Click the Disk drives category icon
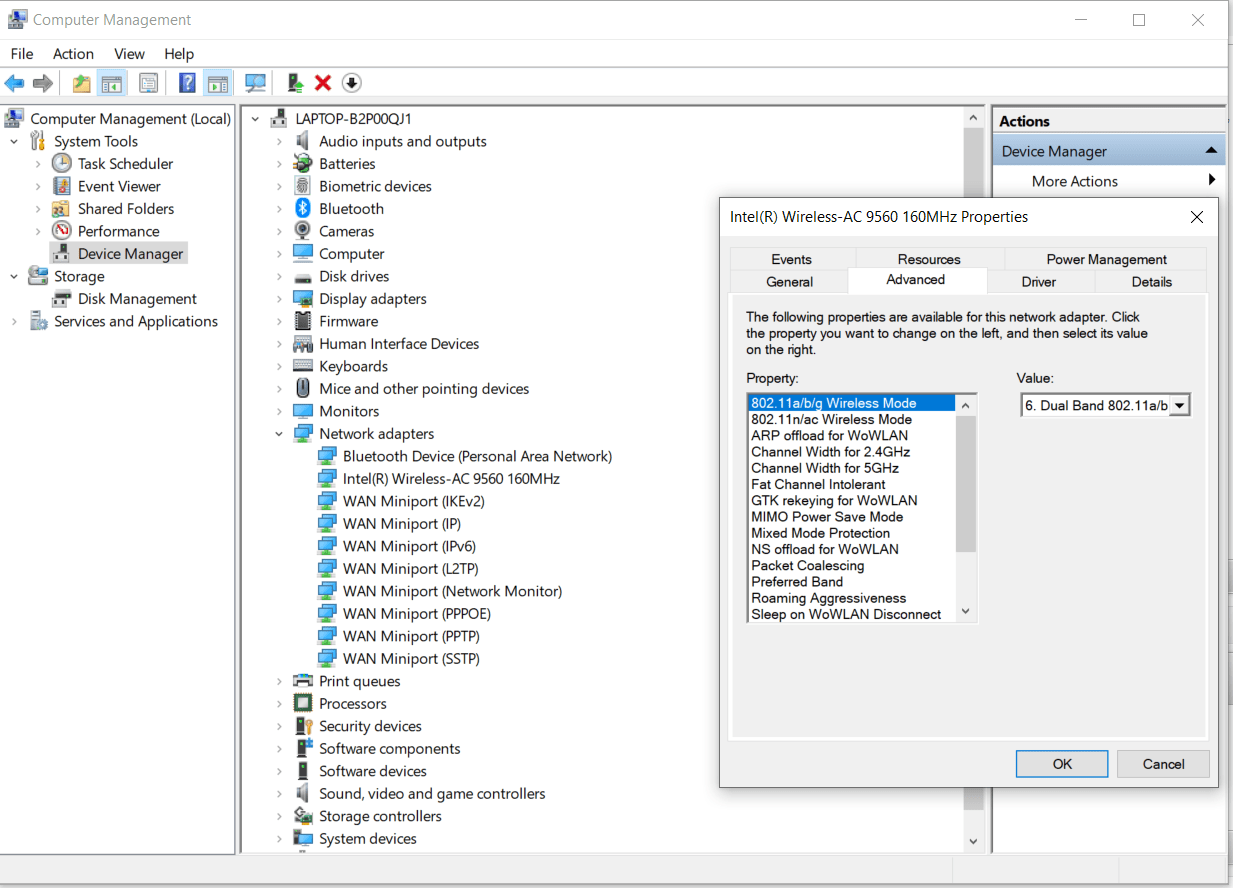 tap(303, 276)
